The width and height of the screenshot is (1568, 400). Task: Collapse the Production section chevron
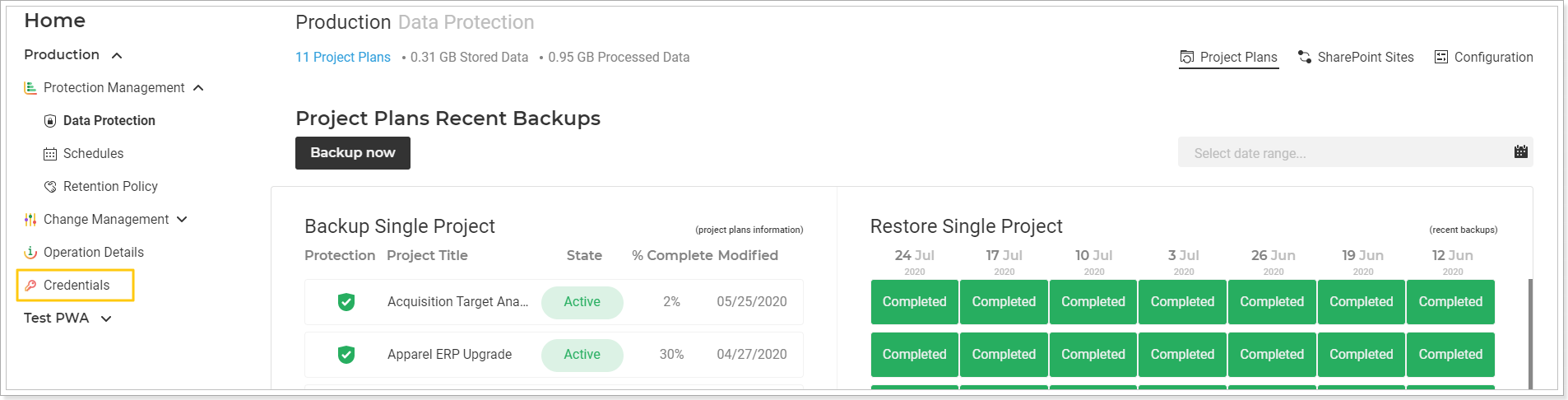(x=117, y=55)
